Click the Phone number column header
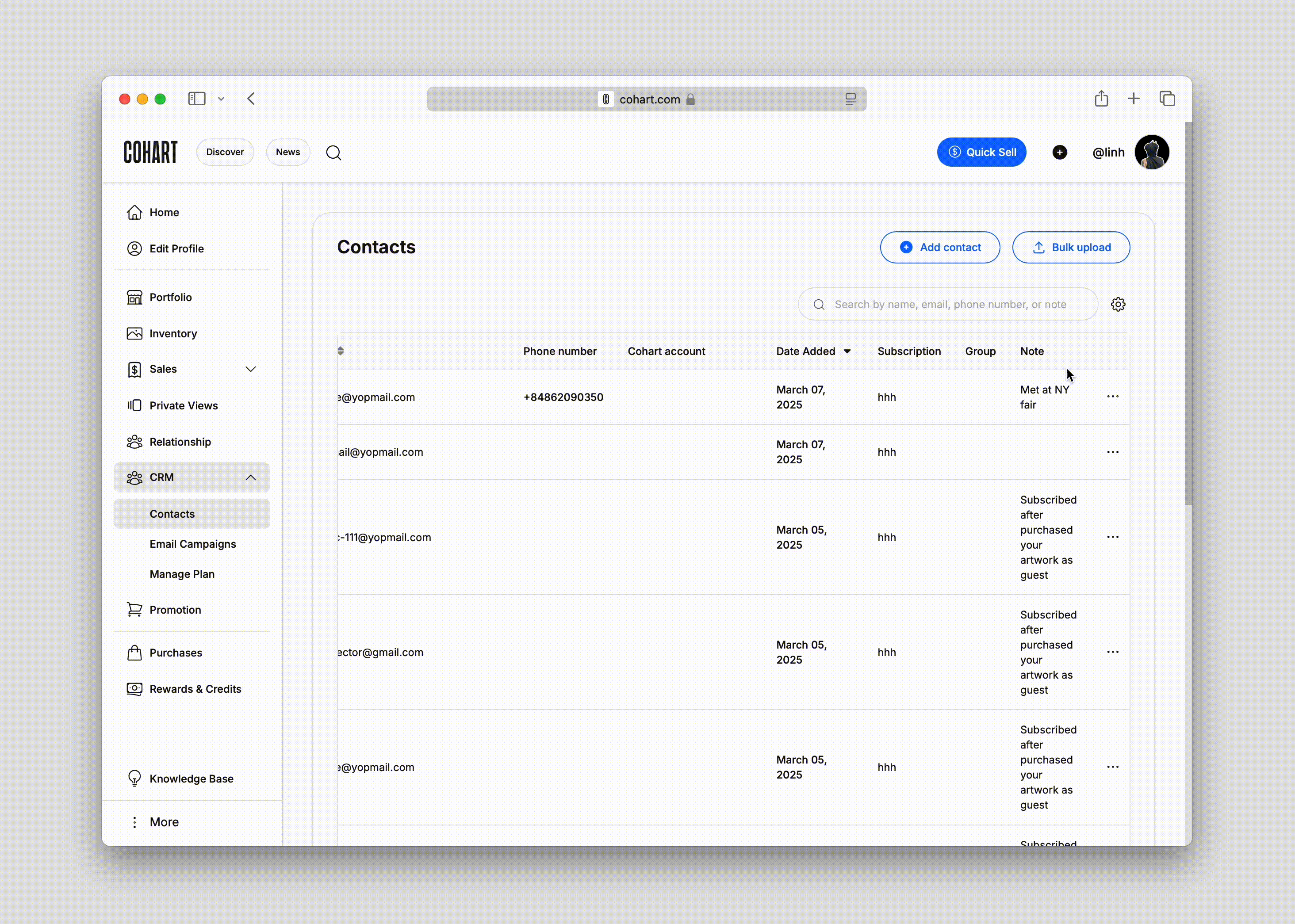The image size is (1295, 924). [559, 351]
